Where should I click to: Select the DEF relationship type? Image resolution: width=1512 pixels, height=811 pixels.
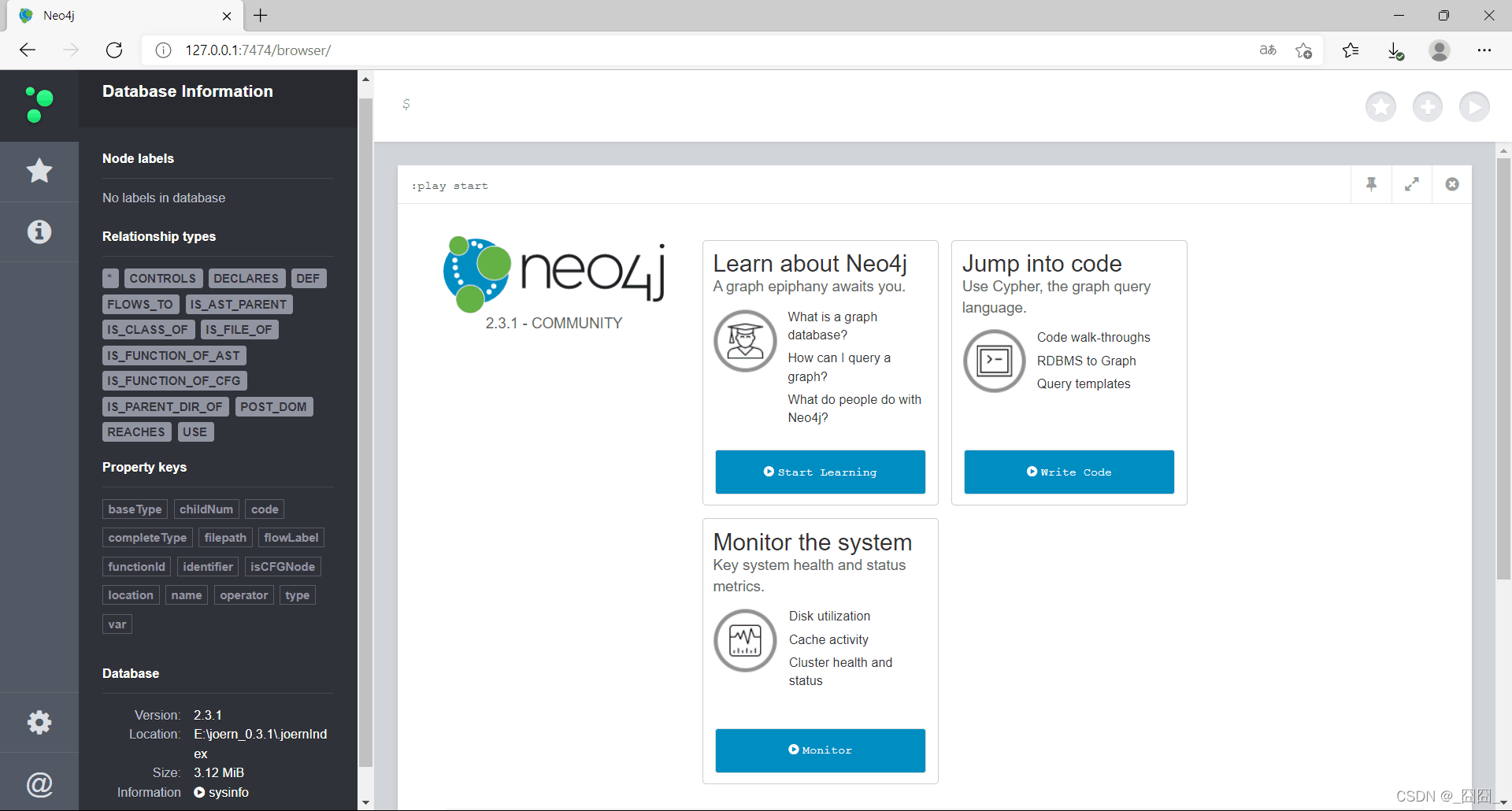[308, 279]
